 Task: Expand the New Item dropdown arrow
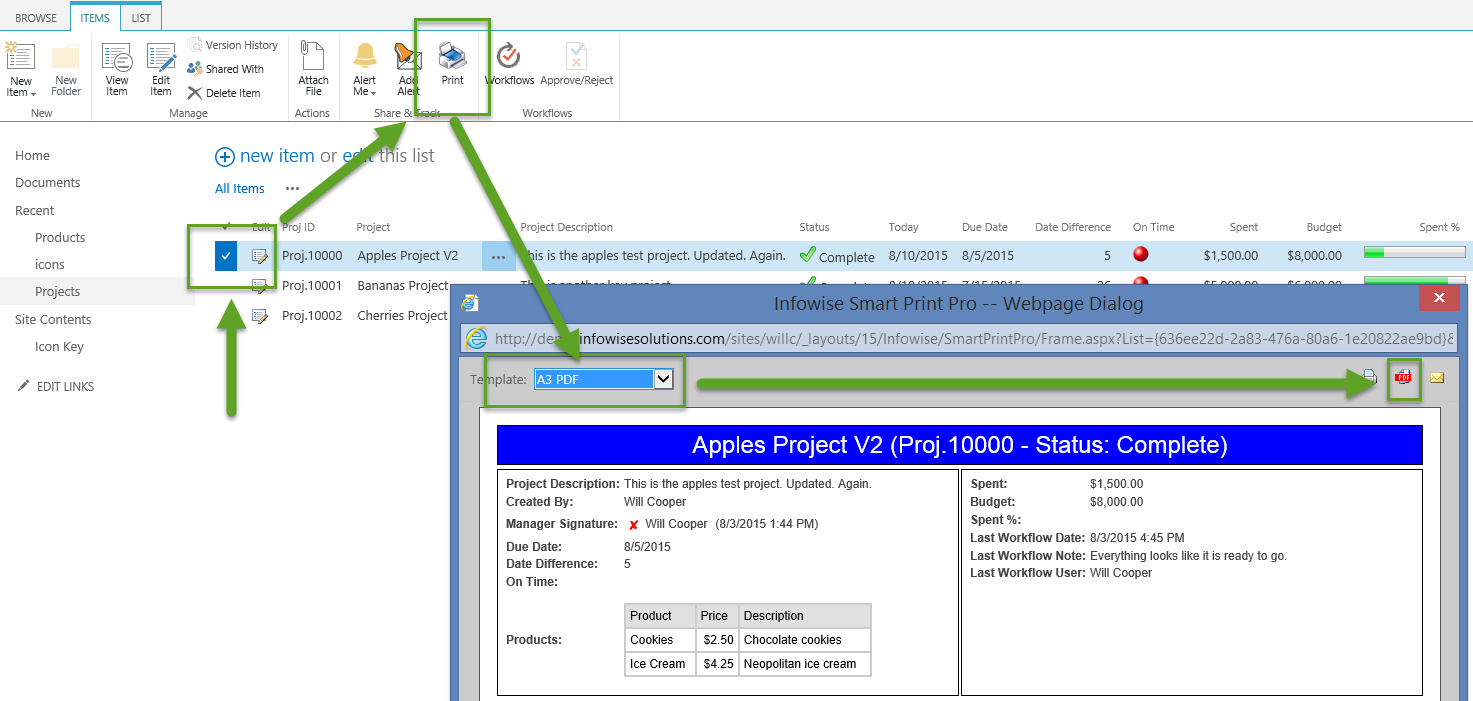[x=33, y=94]
